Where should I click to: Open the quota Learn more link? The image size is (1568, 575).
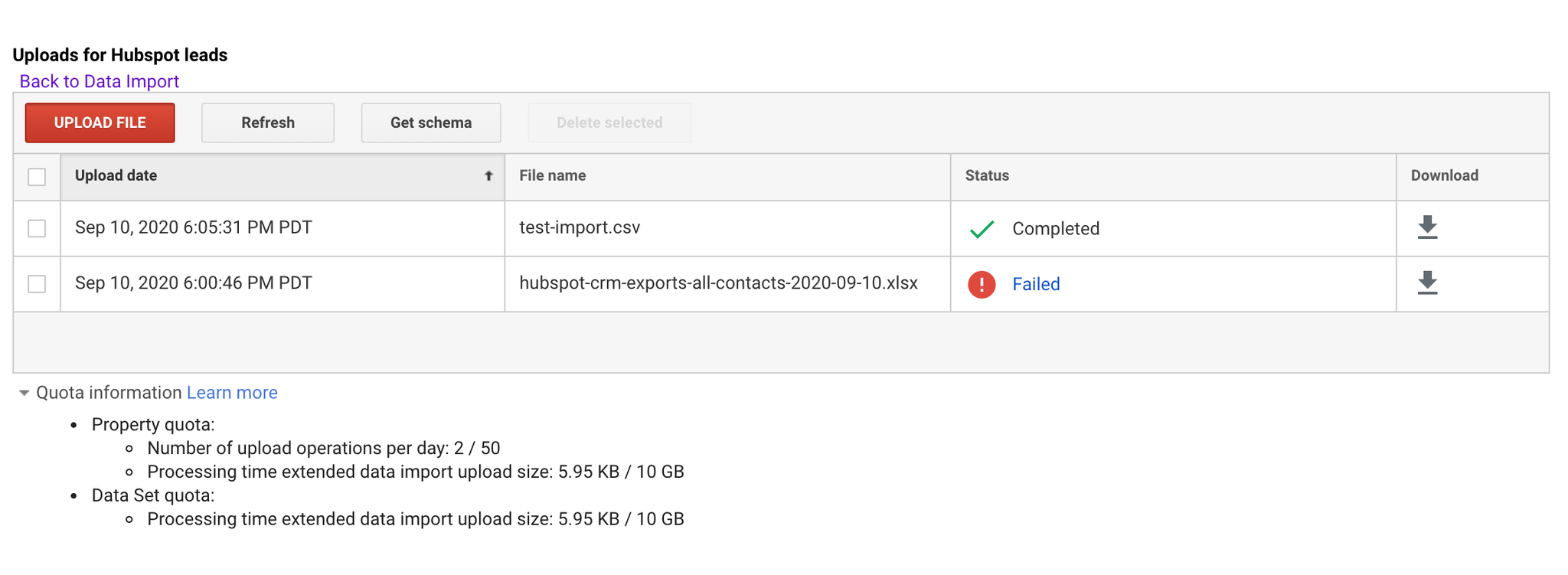tap(232, 393)
